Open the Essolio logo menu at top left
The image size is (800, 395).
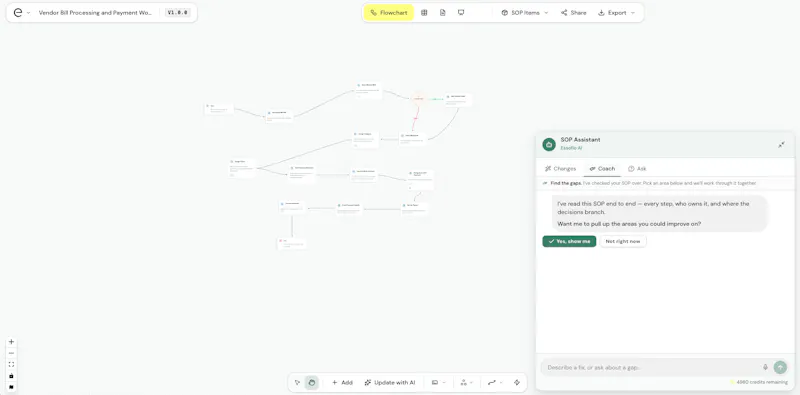click(x=21, y=13)
